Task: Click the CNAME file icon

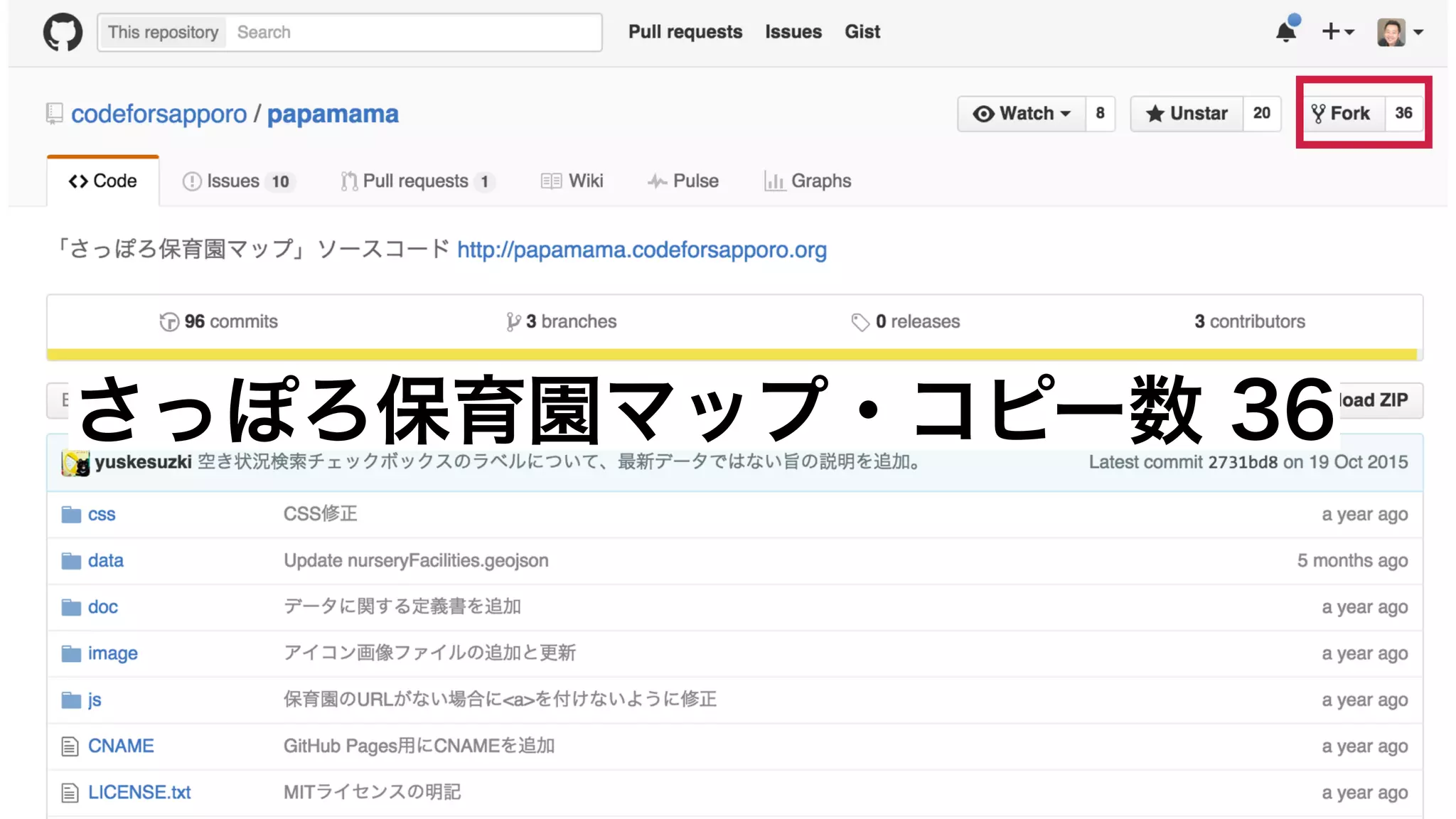Action: click(70, 746)
